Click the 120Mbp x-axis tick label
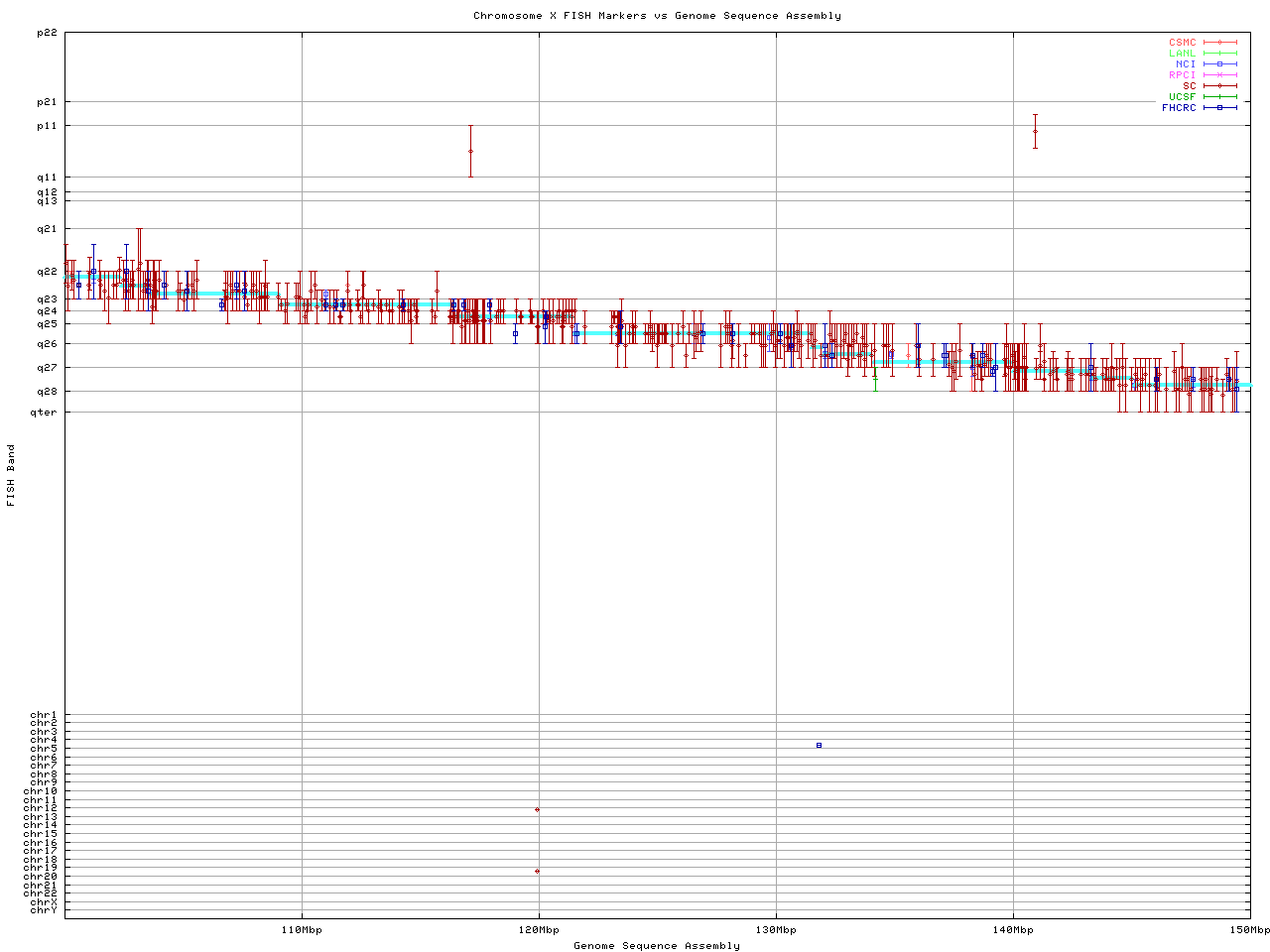The image size is (1270, 952). (x=539, y=930)
